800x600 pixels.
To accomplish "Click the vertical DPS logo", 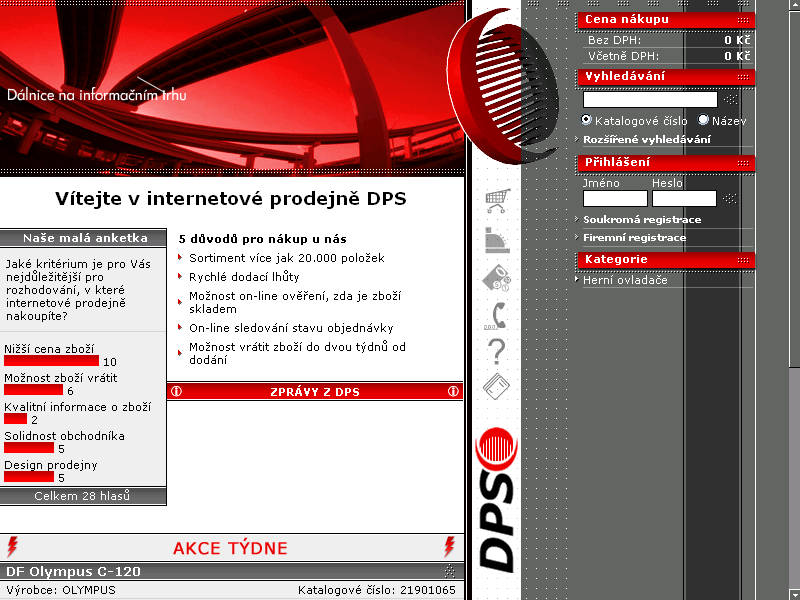I will [x=497, y=500].
